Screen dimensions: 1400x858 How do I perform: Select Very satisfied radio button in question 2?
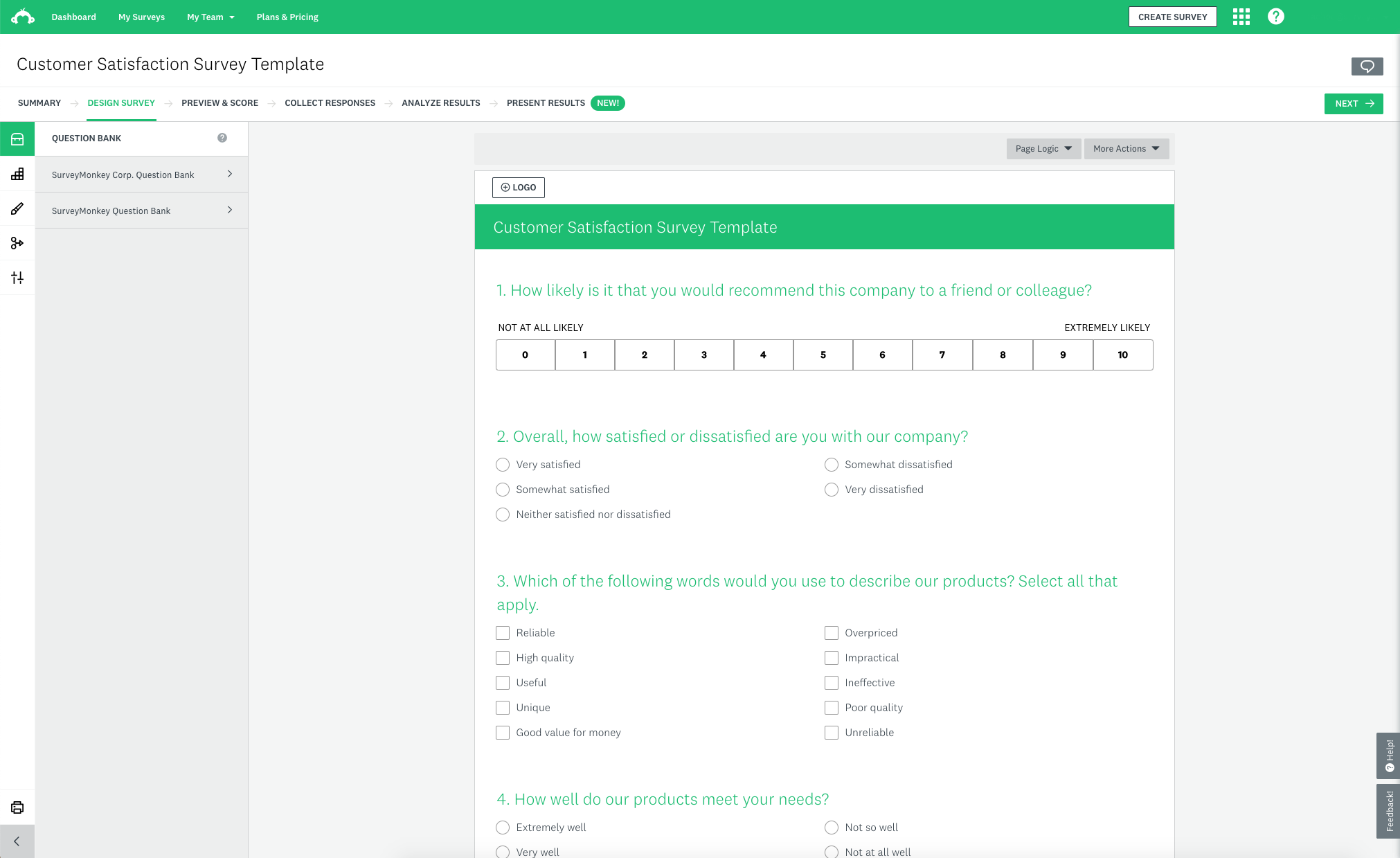(x=503, y=464)
